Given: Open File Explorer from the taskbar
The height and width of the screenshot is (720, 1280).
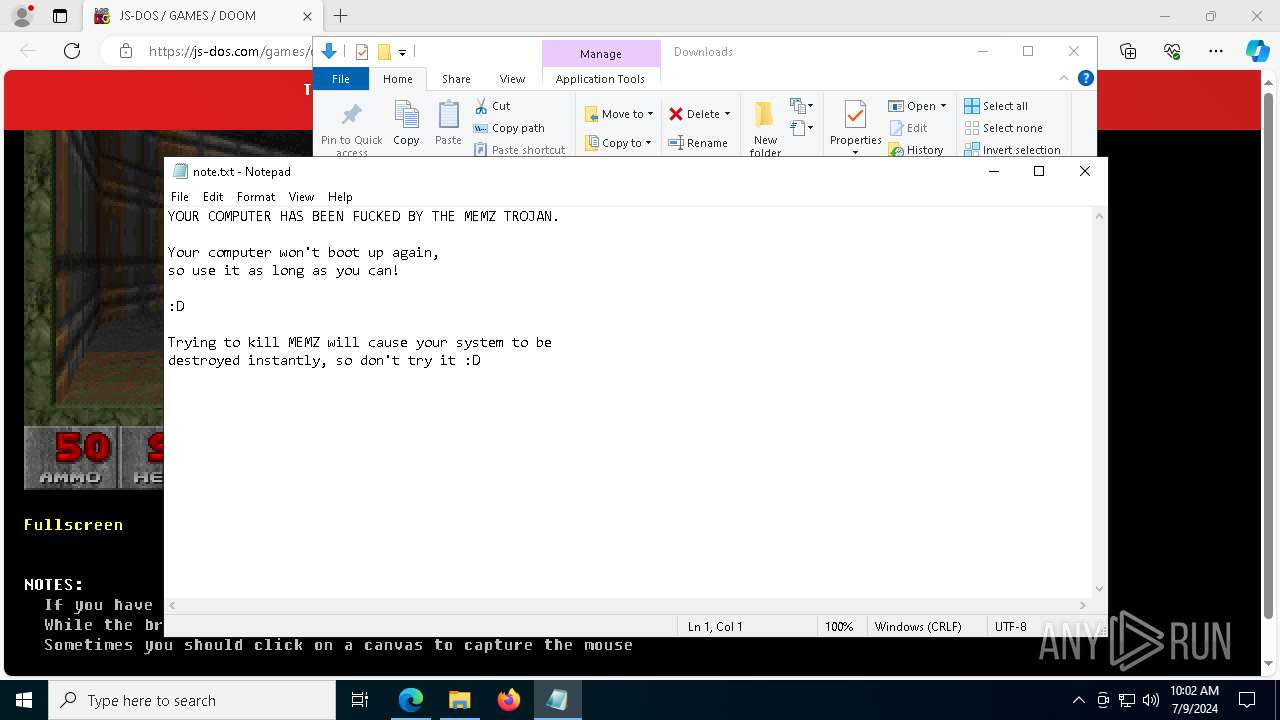Looking at the screenshot, I should pyautogui.click(x=459, y=700).
